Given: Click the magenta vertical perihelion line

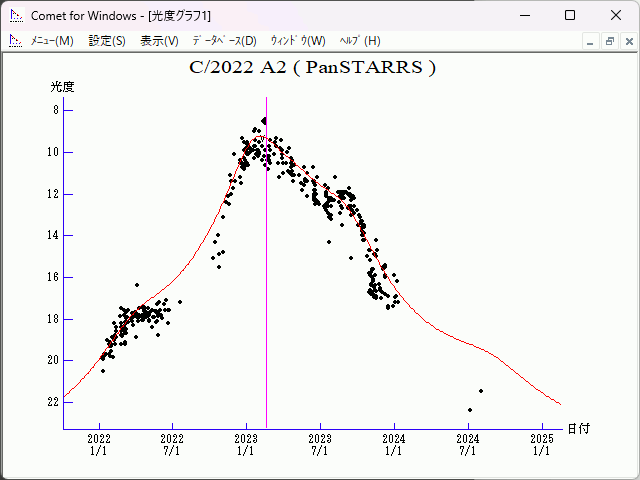Looking at the screenshot, I should coord(266,300).
